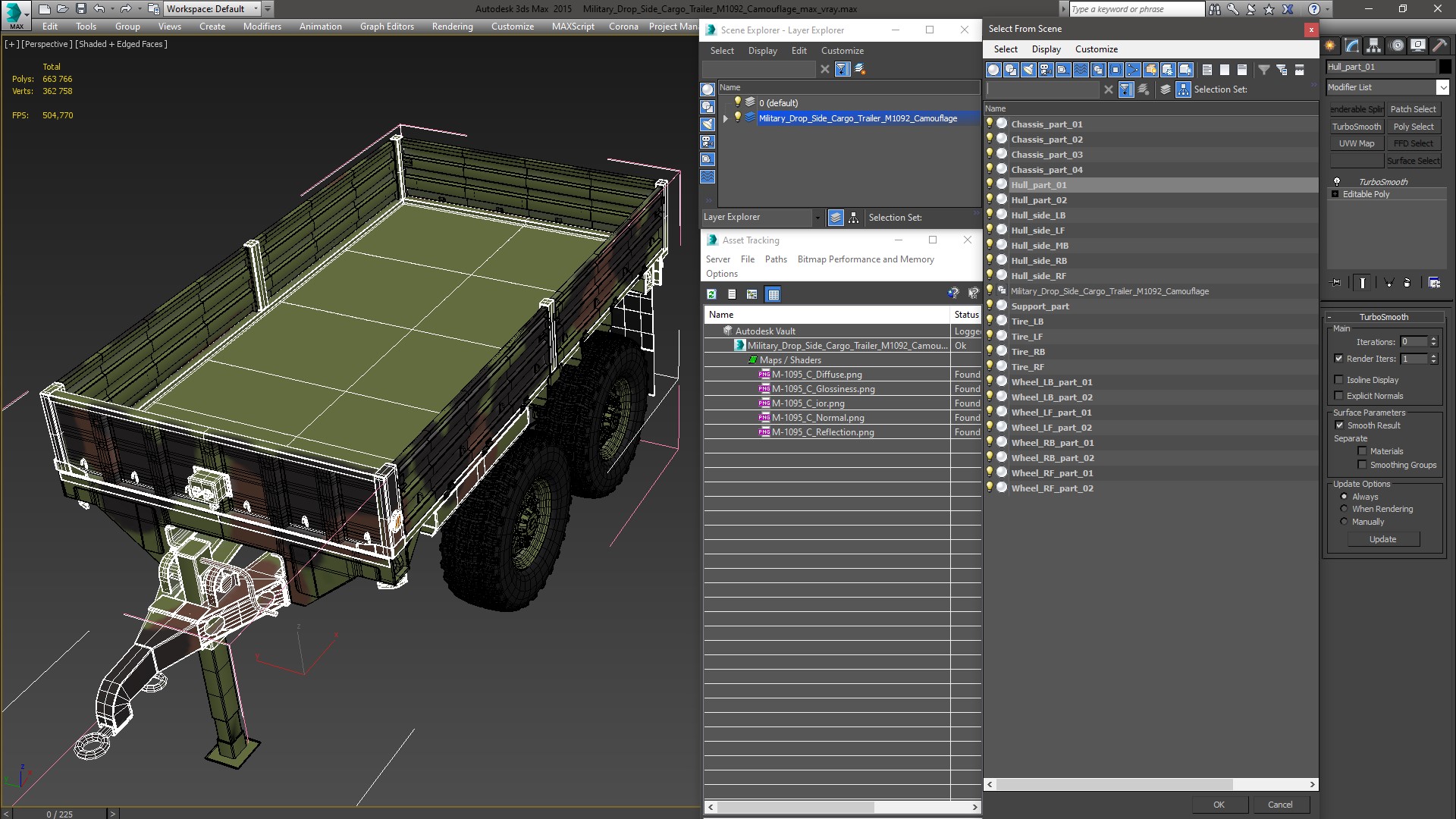Toggle lights filter in Select From Scene
Screen dimensions: 1456x819
coord(1028,70)
